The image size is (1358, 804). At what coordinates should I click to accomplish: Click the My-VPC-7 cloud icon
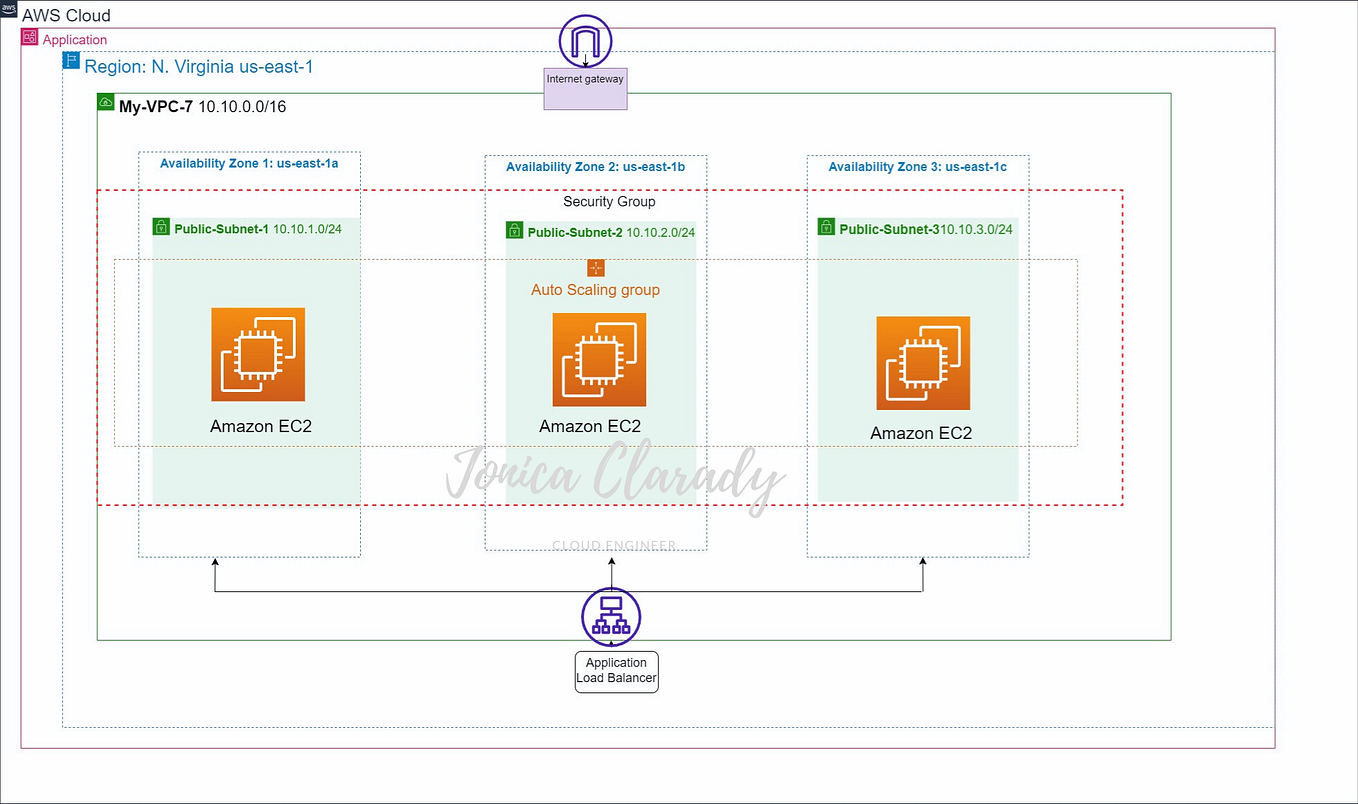tap(105, 101)
